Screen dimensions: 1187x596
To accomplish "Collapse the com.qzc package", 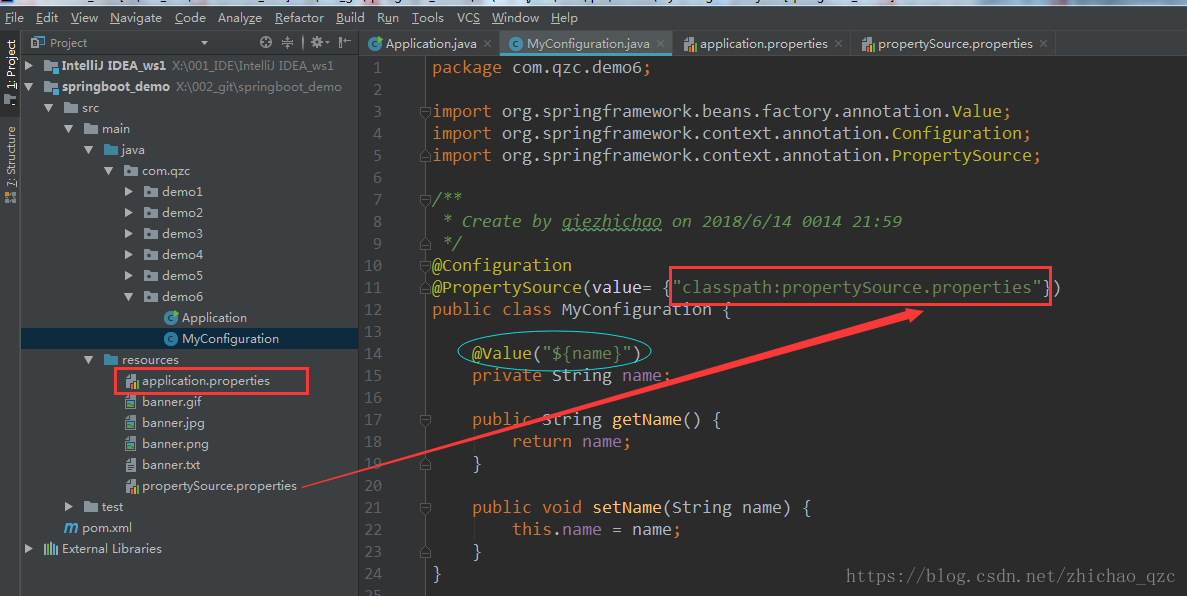I will click(109, 170).
